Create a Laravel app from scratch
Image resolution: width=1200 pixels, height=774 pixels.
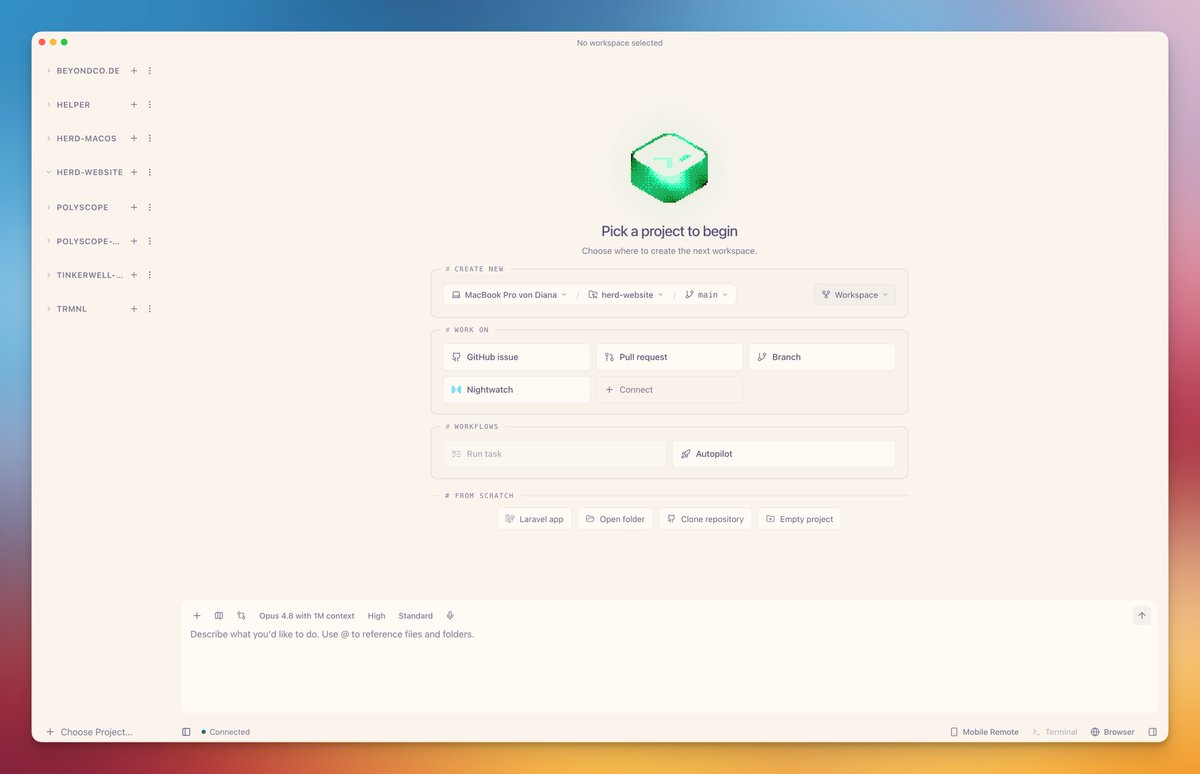coord(535,519)
